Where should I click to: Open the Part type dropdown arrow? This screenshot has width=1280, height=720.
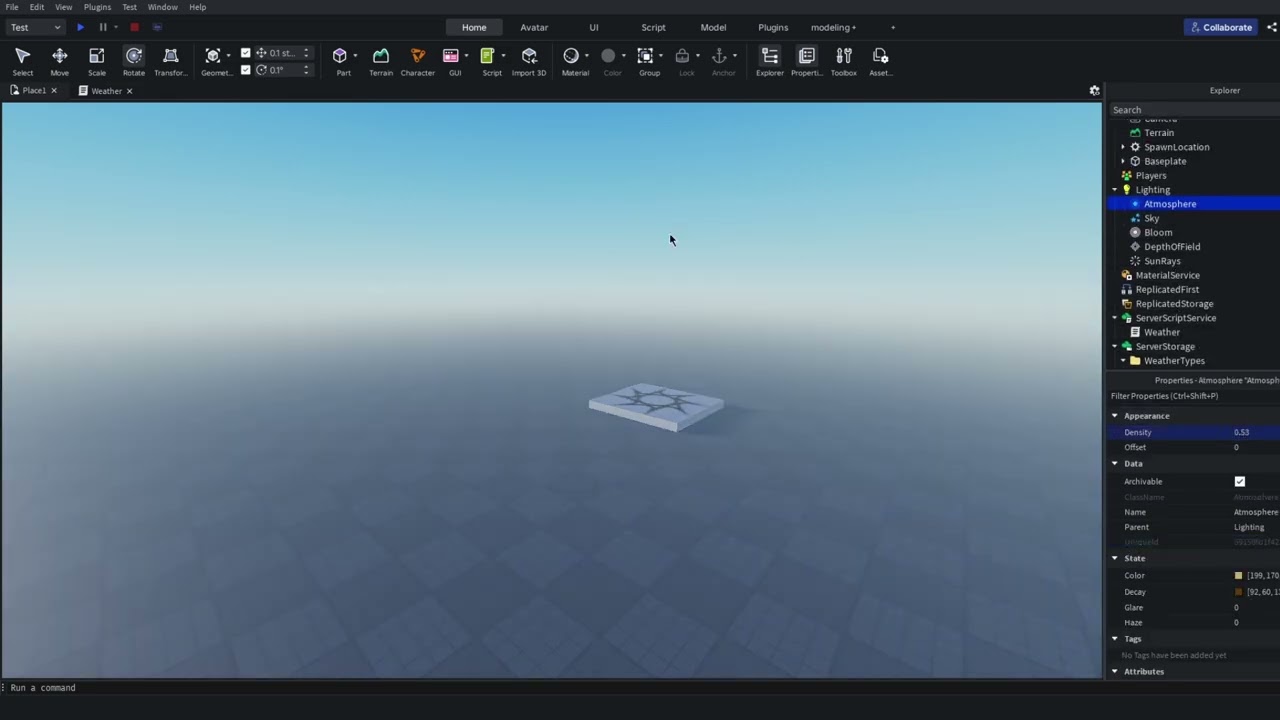click(x=355, y=56)
